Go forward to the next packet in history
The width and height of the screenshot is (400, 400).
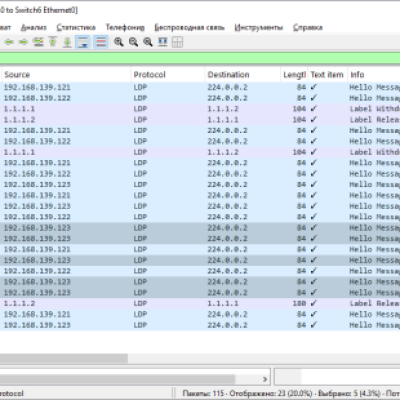tap(23, 42)
